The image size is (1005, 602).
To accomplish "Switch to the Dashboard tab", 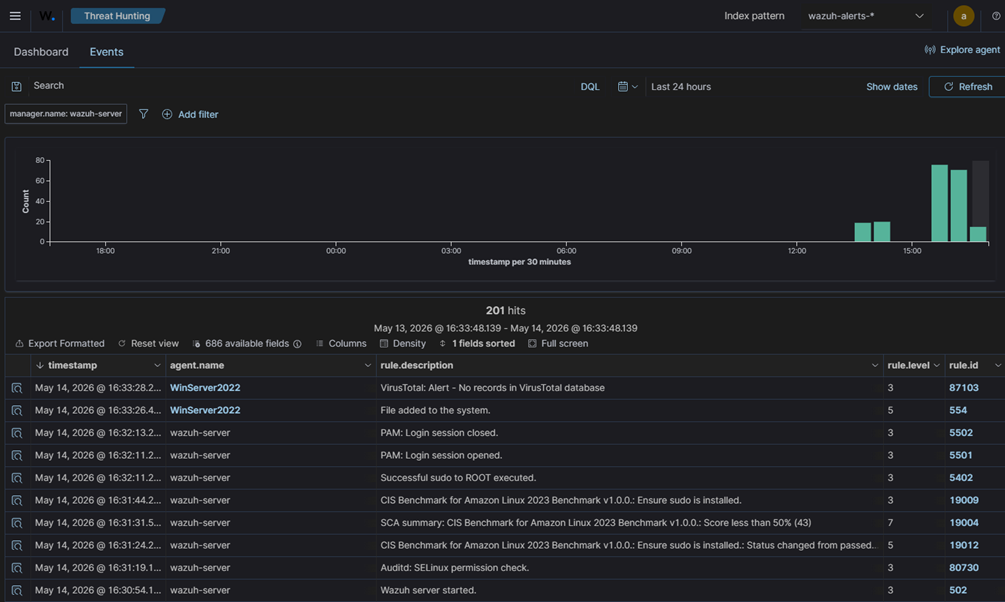I will (x=41, y=52).
